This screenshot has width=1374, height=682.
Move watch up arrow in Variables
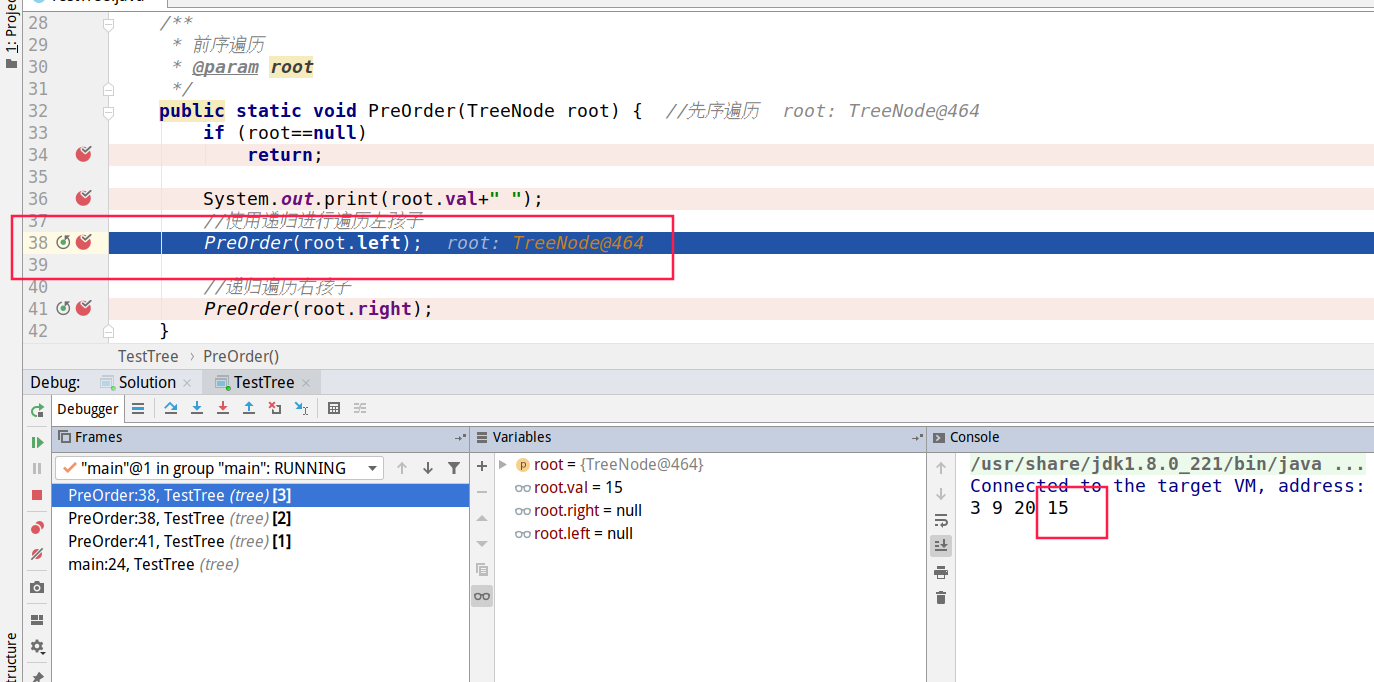[x=482, y=518]
